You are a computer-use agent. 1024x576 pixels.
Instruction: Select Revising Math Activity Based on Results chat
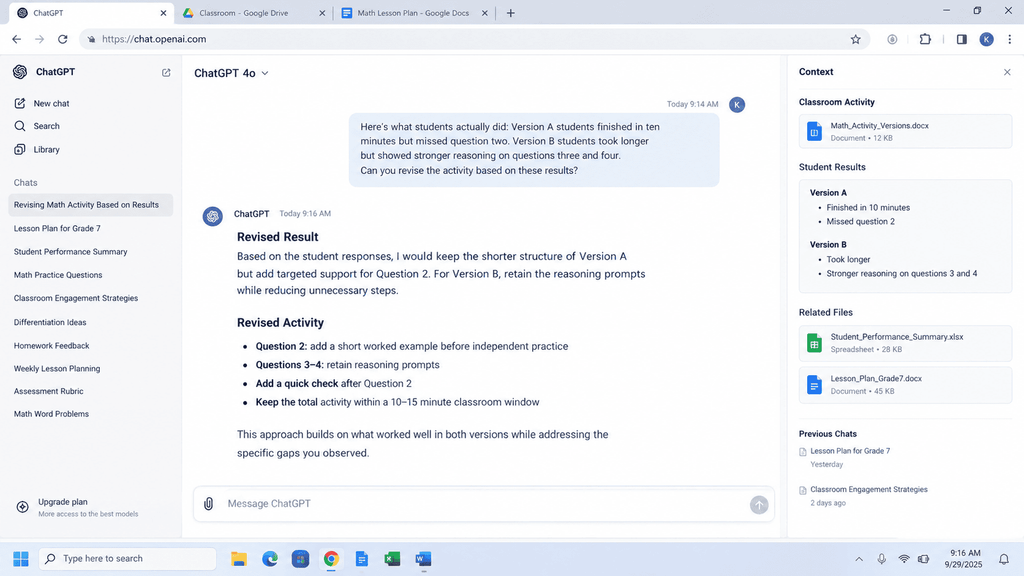(x=91, y=205)
